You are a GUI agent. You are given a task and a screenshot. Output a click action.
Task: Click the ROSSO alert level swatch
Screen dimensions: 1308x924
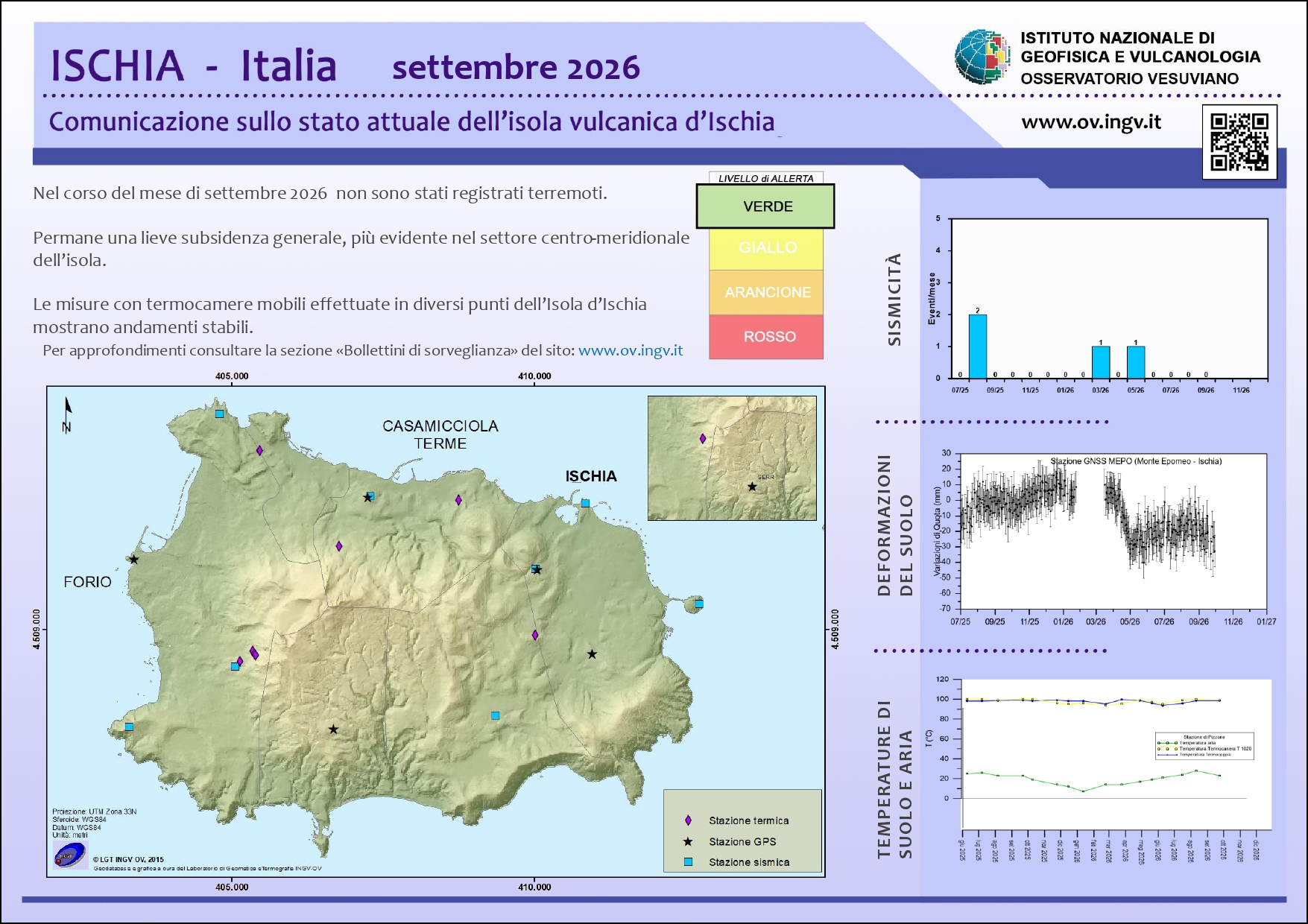766,337
